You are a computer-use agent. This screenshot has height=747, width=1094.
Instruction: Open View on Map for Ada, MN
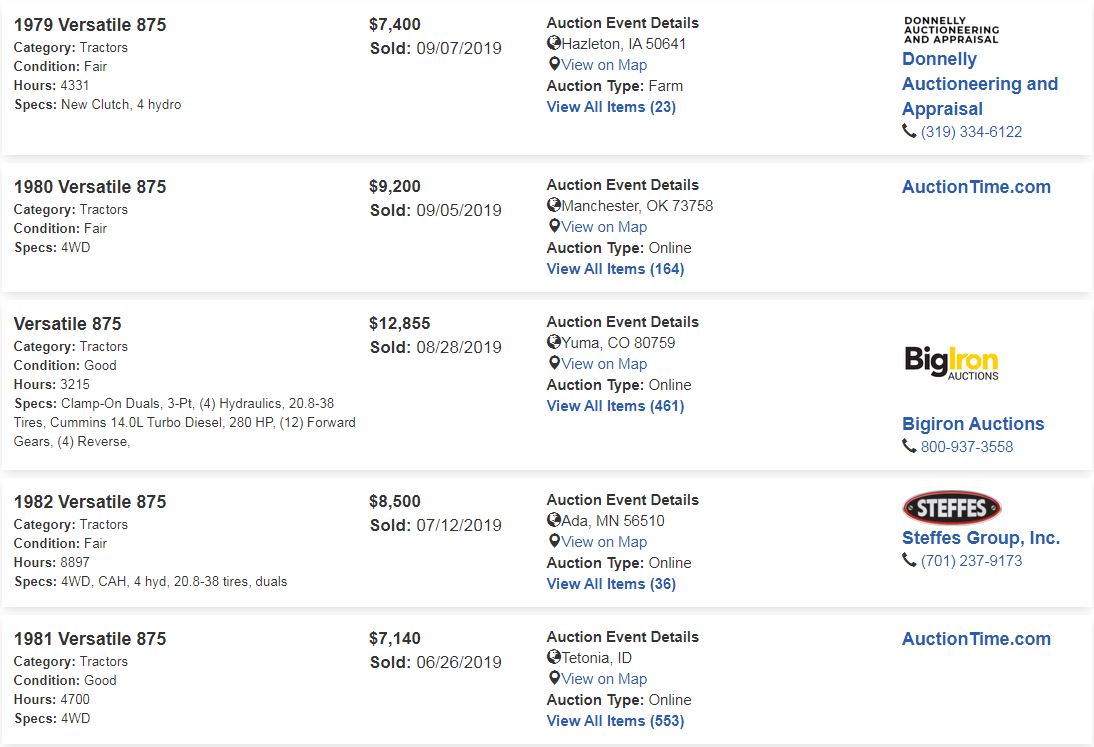click(x=604, y=542)
